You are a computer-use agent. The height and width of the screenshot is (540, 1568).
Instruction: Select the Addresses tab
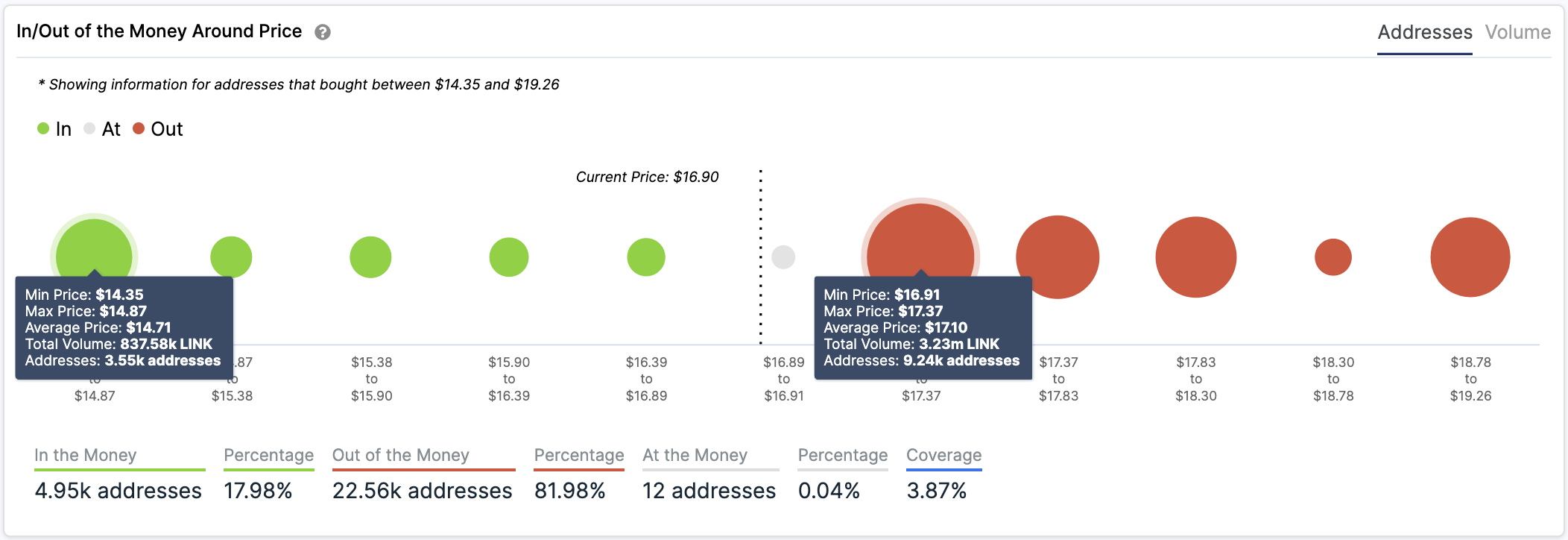(x=1424, y=32)
